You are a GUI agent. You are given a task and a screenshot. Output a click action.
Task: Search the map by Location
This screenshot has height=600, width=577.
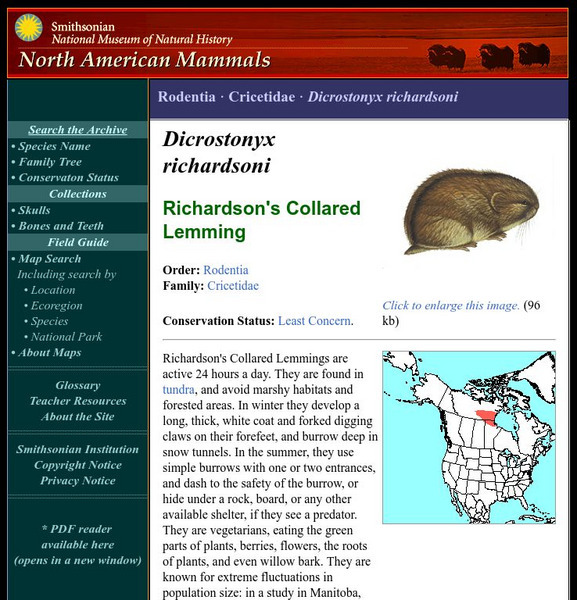tap(53, 290)
